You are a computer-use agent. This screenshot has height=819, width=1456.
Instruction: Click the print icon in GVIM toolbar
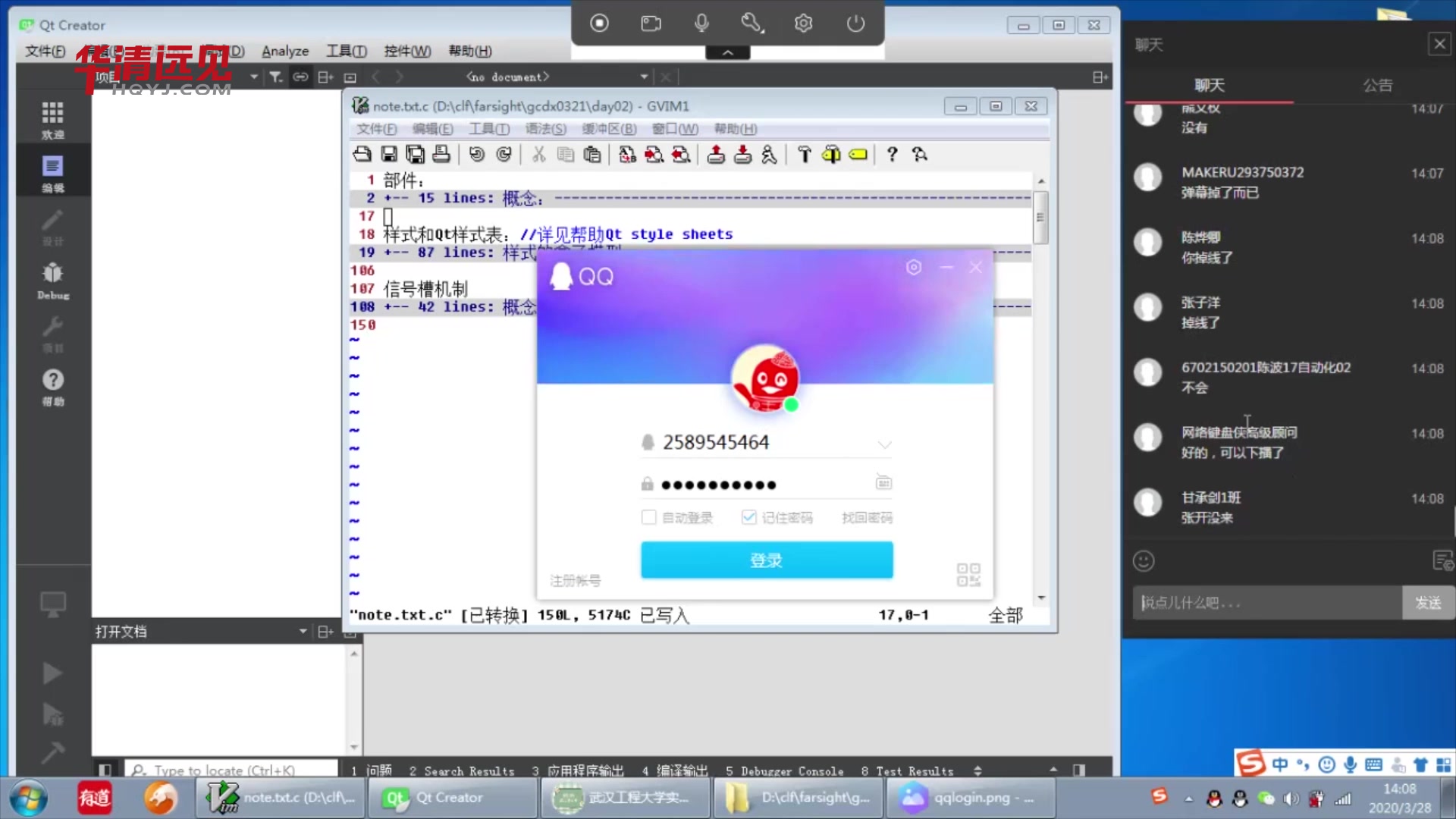[x=441, y=155]
